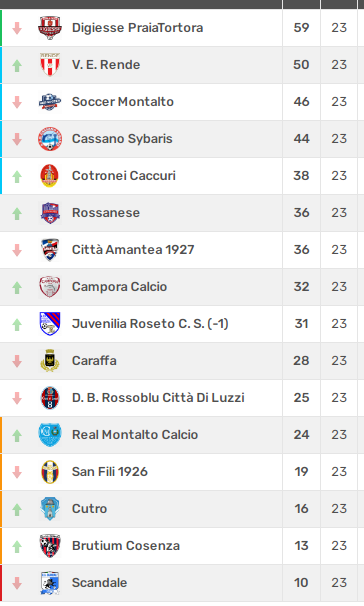The height and width of the screenshot is (606, 364).
Task: Click the Caraffa yellow crest icon
Action: click(x=50, y=361)
